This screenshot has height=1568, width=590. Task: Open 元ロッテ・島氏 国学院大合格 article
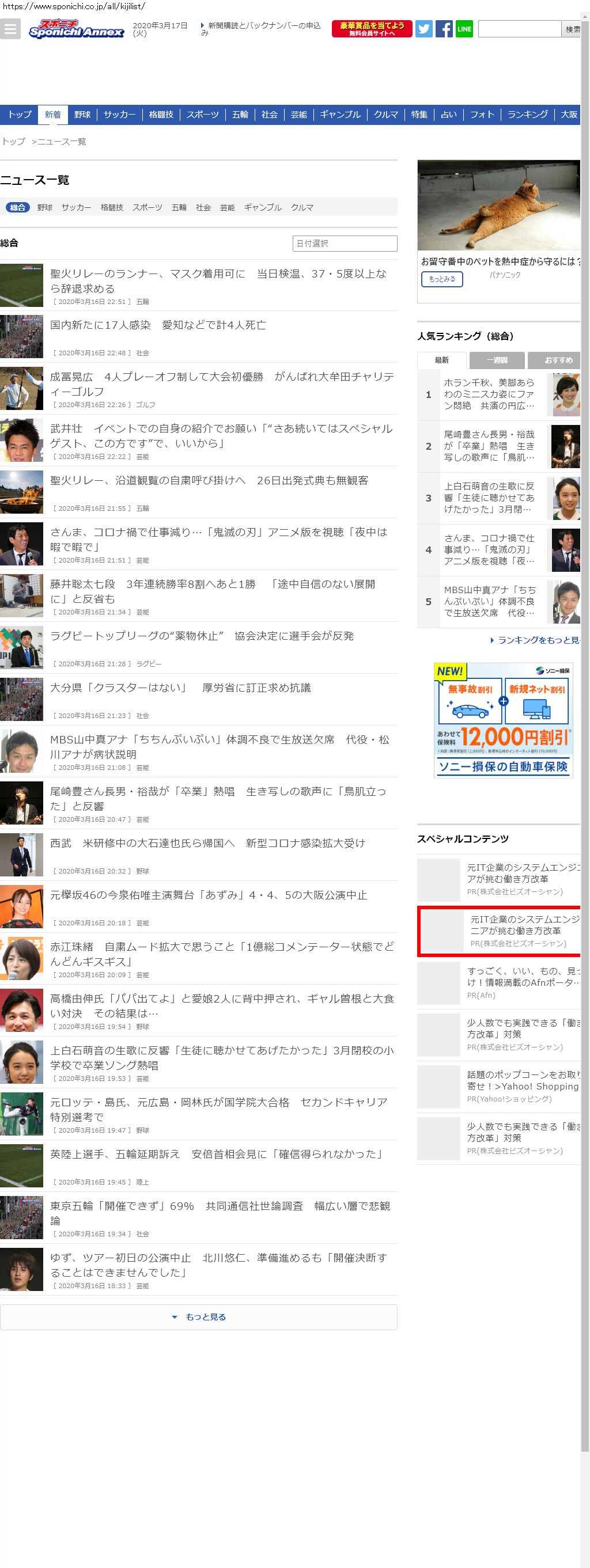pos(218,1109)
